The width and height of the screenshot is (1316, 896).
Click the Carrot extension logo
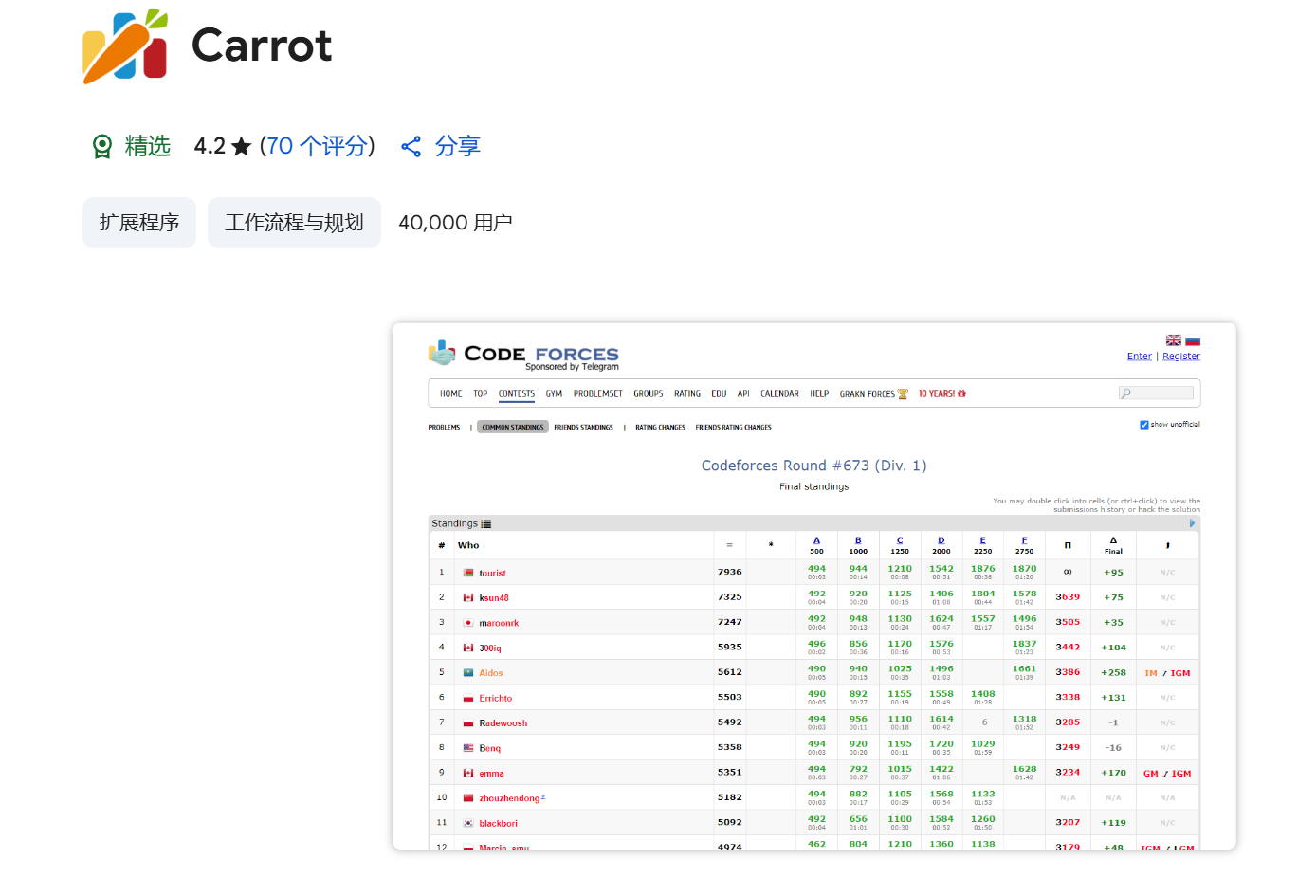tap(124, 46)
